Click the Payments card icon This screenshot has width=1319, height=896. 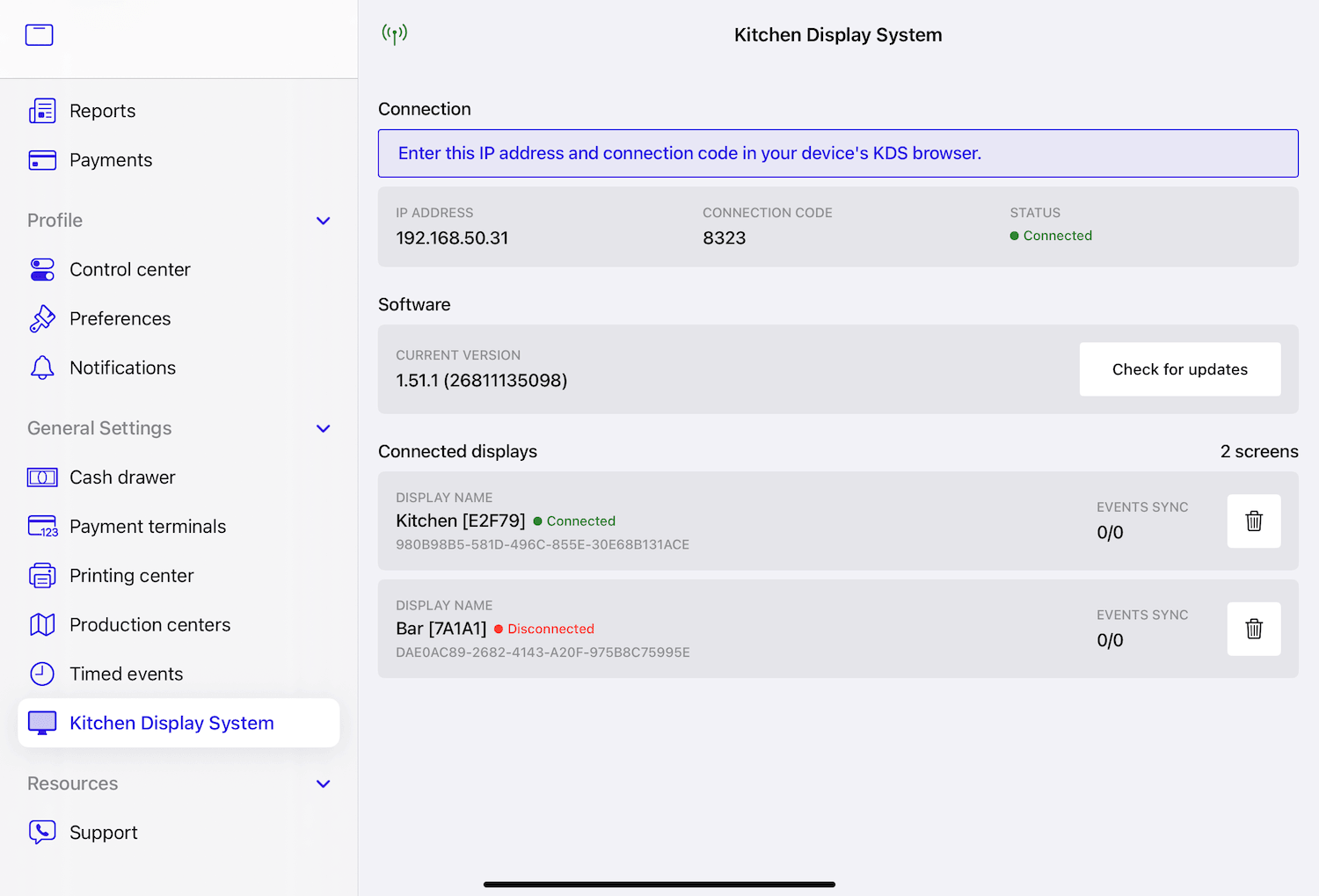(42, 160)
